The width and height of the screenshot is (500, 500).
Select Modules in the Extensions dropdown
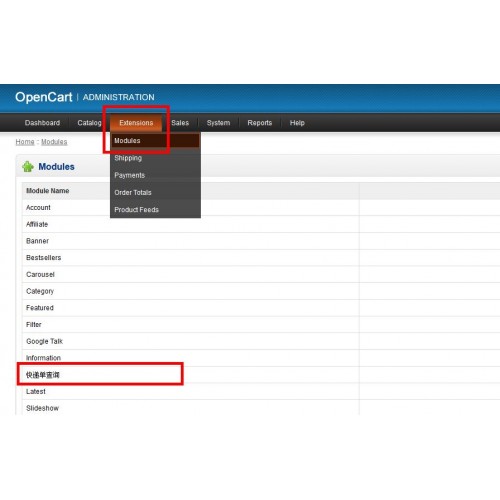pyautogui.click(x=155, y=140)
